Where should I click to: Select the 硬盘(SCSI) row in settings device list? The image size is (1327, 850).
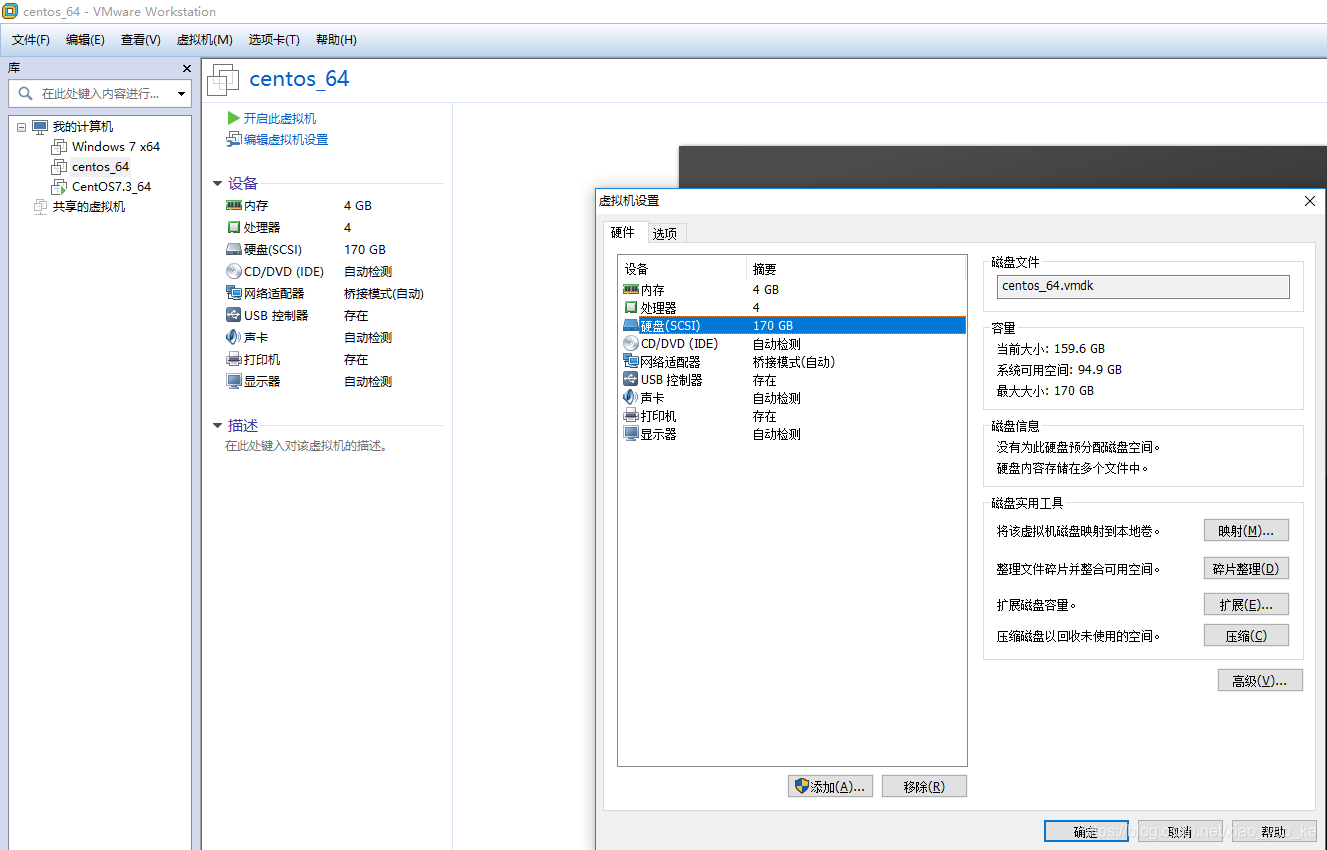pos(792,325)
